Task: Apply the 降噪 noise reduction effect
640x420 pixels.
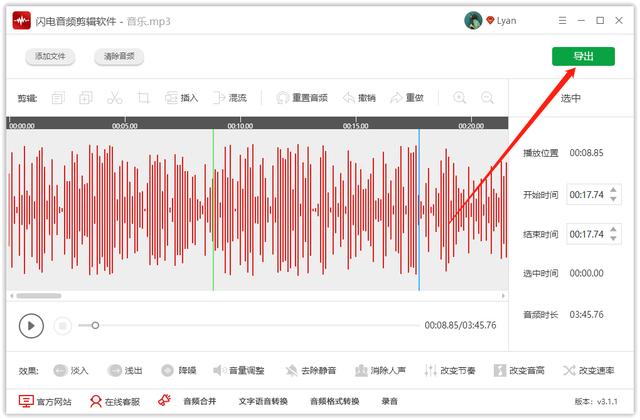Action: (x=179, y=371)
